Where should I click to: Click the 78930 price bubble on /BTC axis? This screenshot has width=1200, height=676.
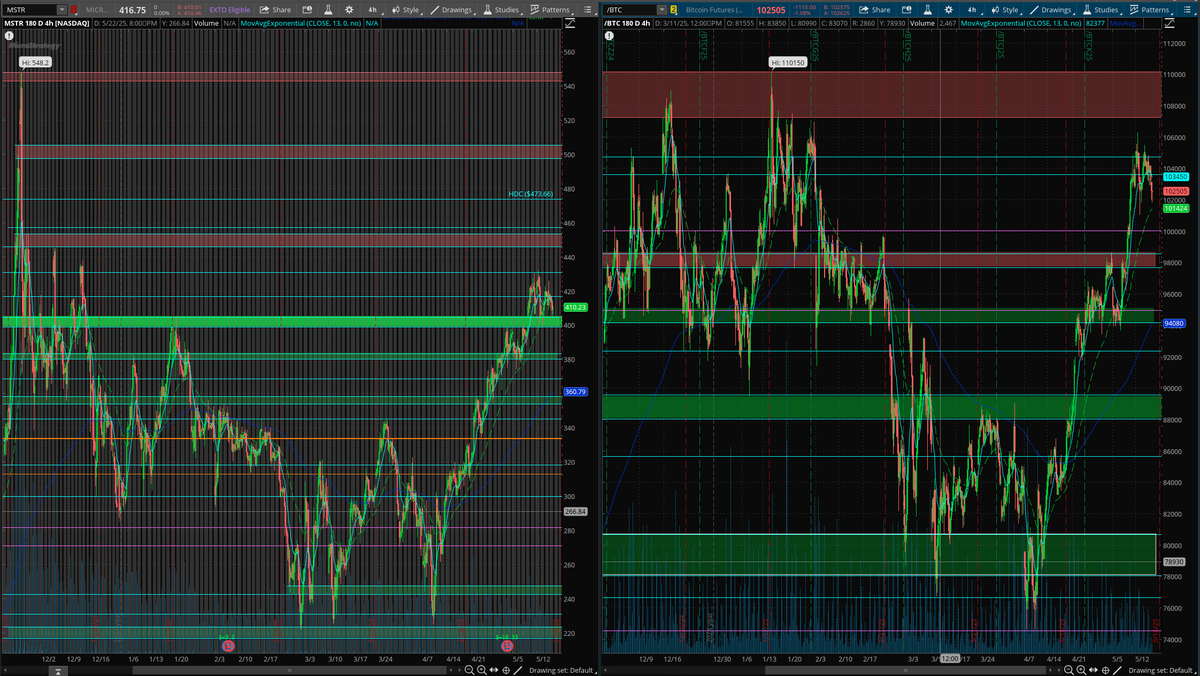1175,563
